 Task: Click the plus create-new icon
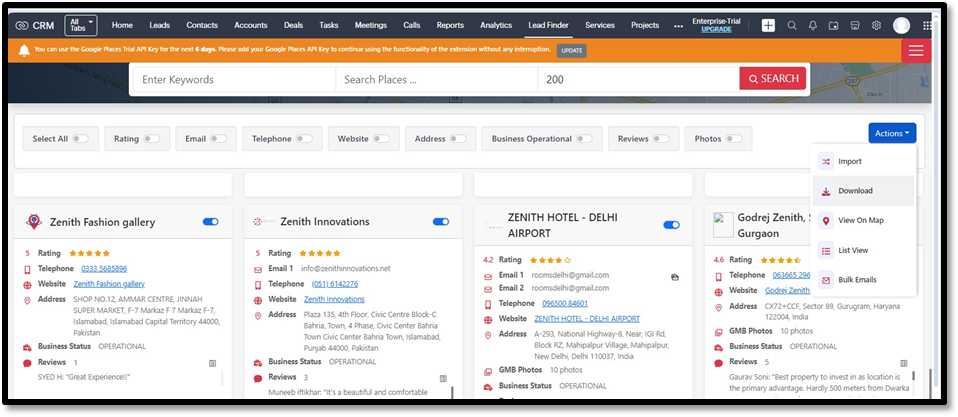pos(768,25)
